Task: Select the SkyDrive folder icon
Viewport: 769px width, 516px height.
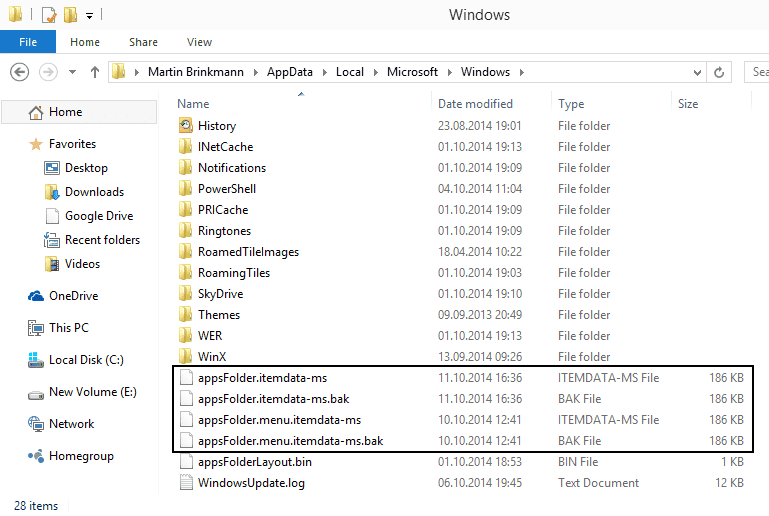Action: [185, 294]
